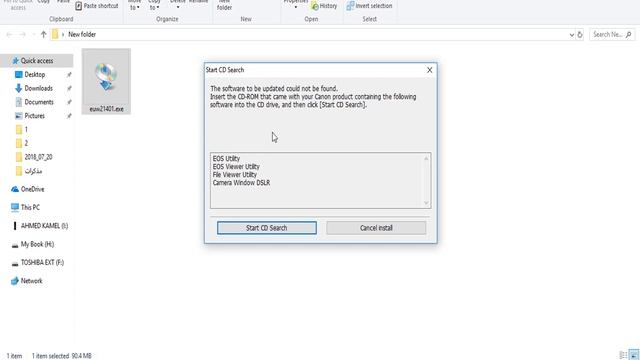The height and width of the screenshot is (360, 640).
Task: Open folder named 2 in sidebar
Action: pyautogui.click(x=22, y=143)
